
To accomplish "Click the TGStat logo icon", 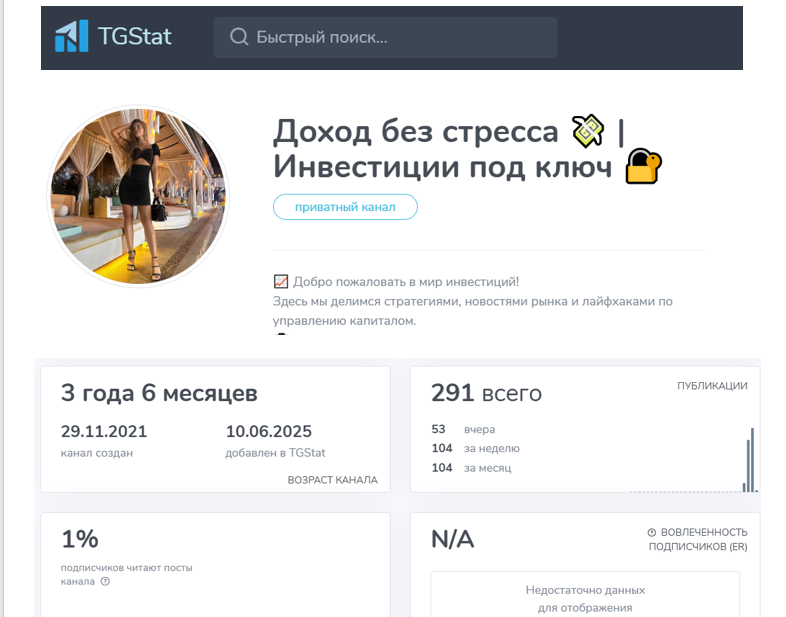I will coord(72,36).
